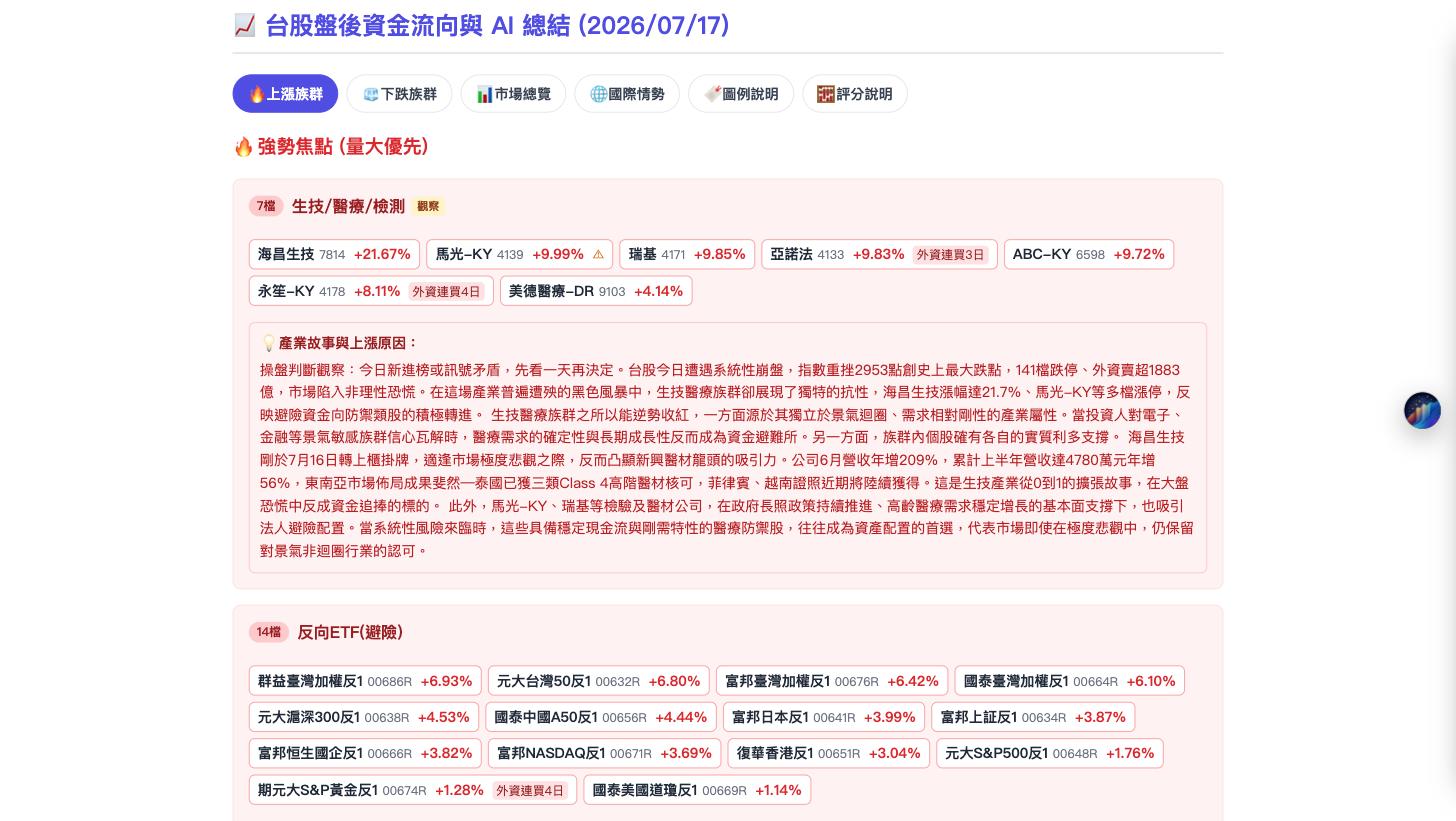Click the 14檔 count badge

tap(269, 632)
